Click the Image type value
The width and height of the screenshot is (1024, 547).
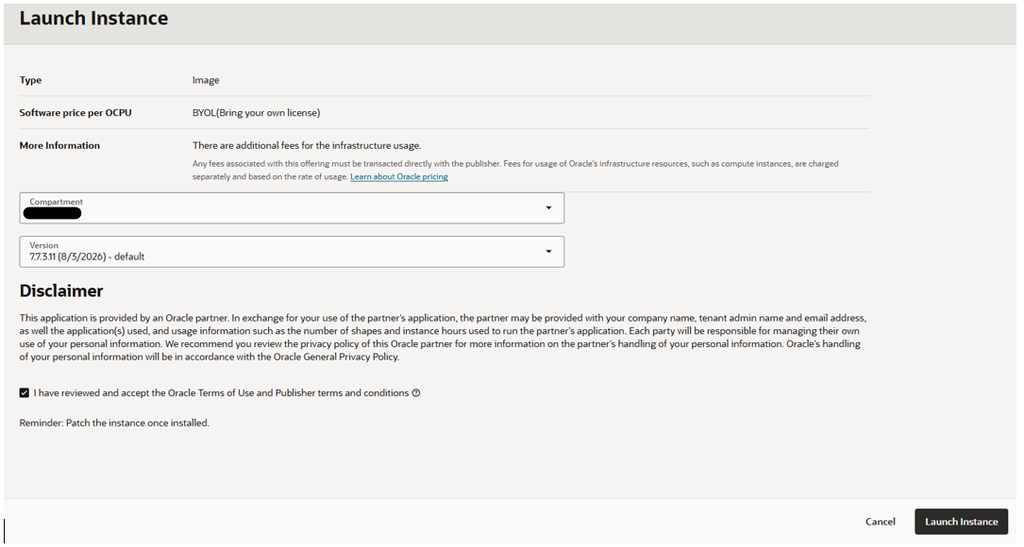coord(206,80)
